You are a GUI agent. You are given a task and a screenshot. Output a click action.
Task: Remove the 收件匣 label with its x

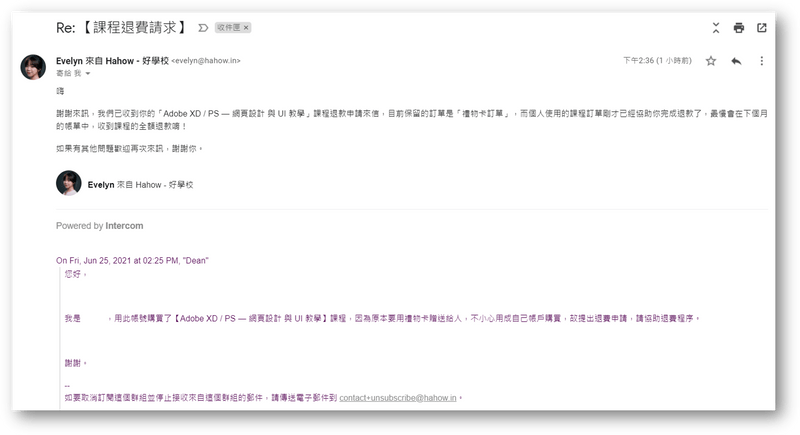pyautogui.click(x=246, y=28)
